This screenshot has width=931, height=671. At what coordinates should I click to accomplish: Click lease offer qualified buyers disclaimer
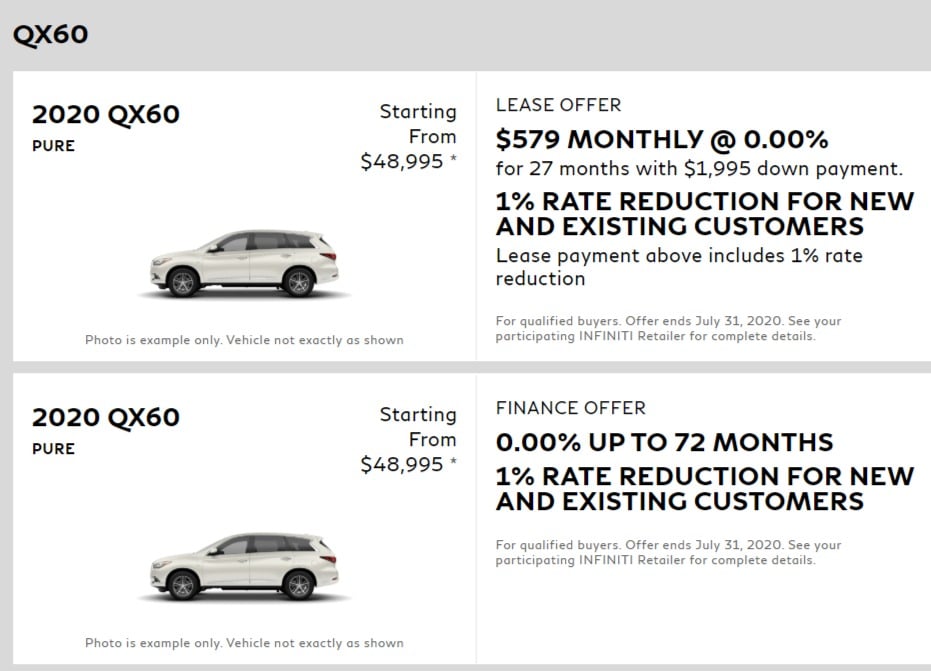pos(669,328)
